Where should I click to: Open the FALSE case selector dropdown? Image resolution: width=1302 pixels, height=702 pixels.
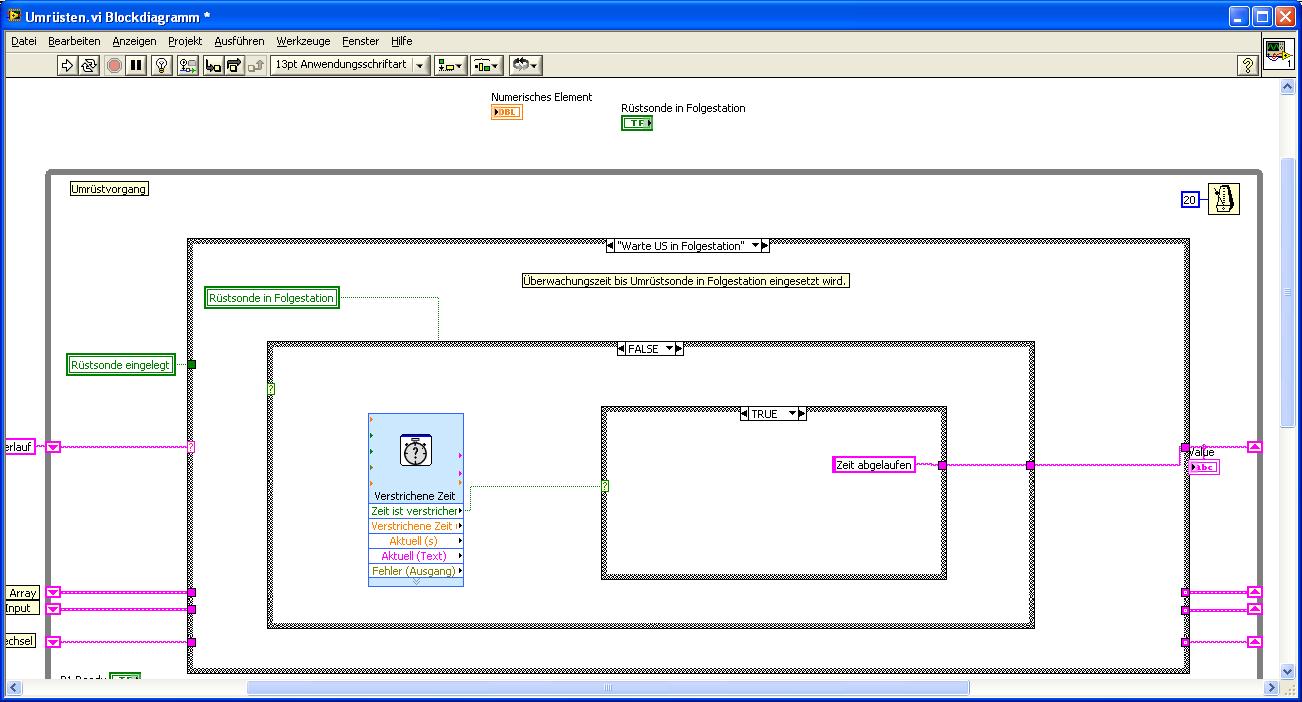coord(669,349)
